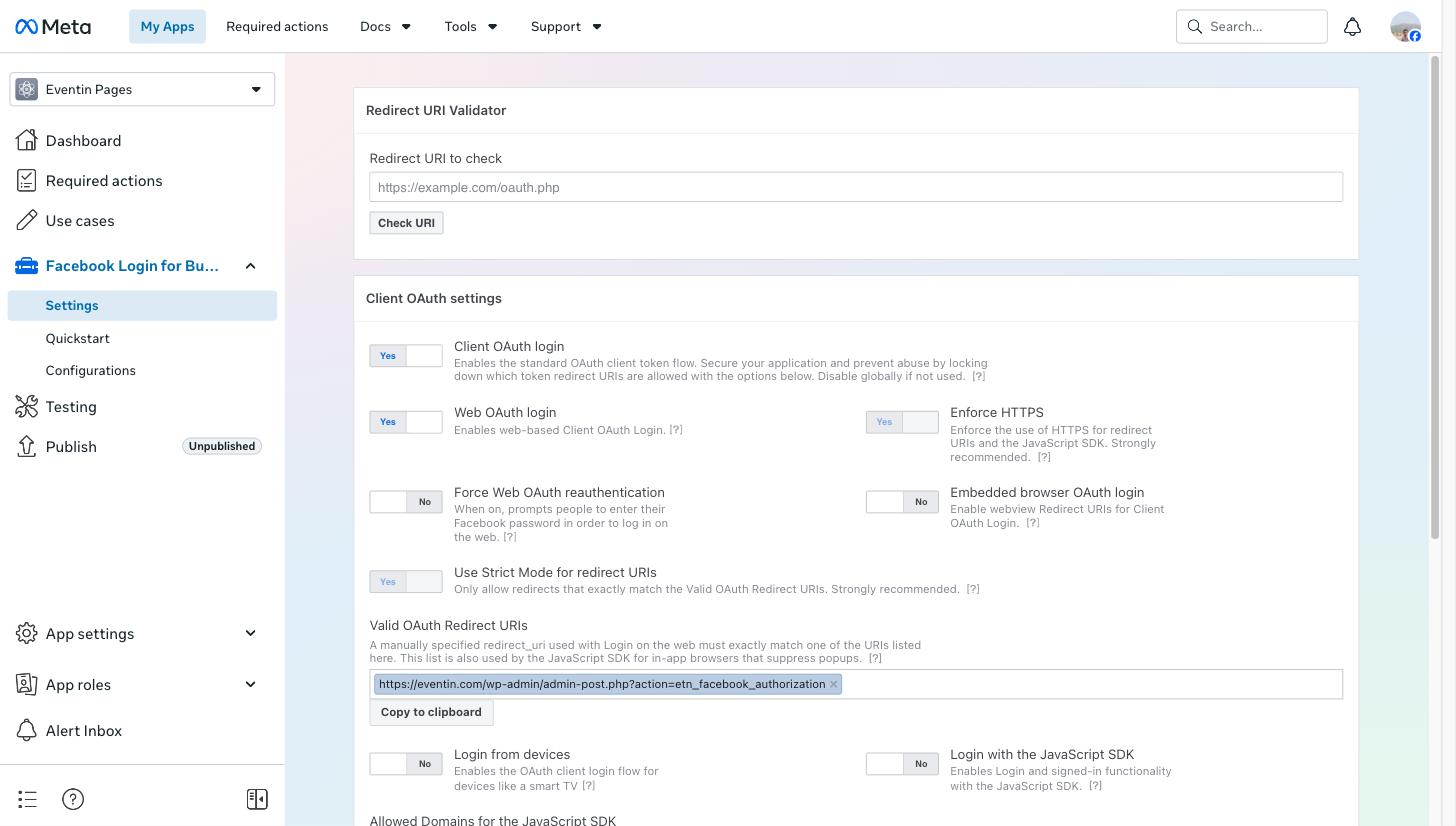Toggle Use Strict Mode for redirect URIs
Image resolution: width=1456 pixels, height=826 pixels.
click(406, 582)
